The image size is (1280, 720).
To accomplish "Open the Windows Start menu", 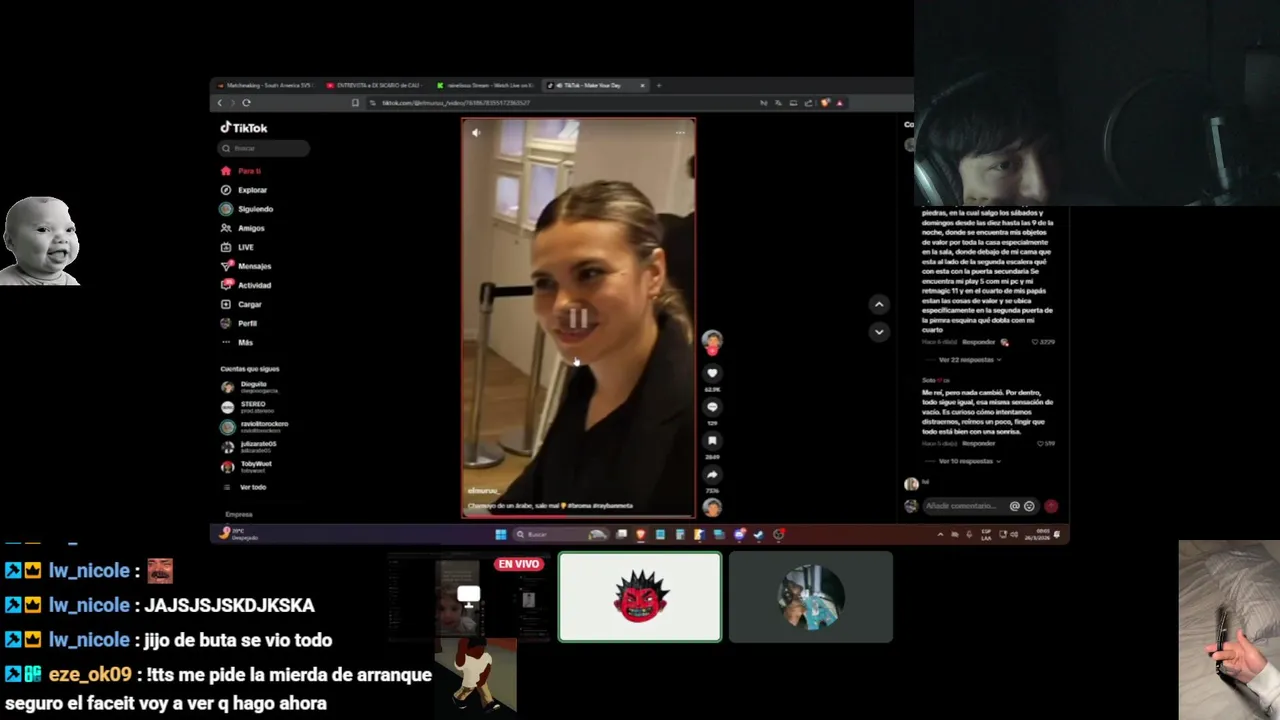I will pos(500,535).
